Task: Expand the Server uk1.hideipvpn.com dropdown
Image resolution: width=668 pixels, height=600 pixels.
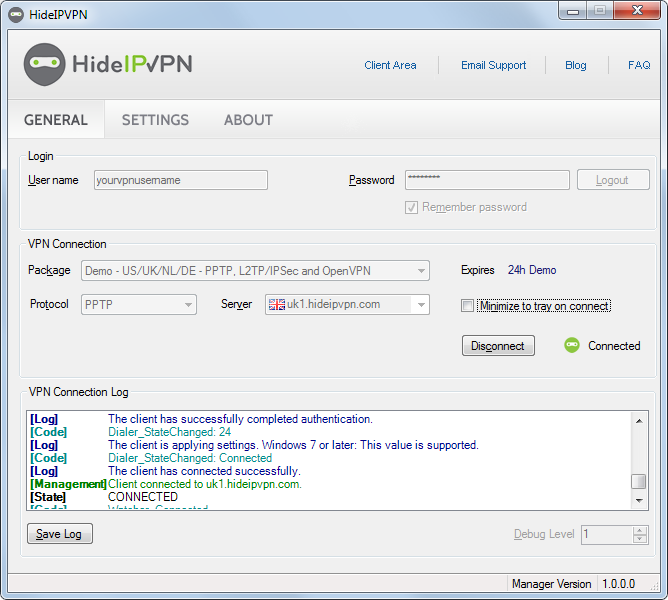Action: [x=347, y=305]
